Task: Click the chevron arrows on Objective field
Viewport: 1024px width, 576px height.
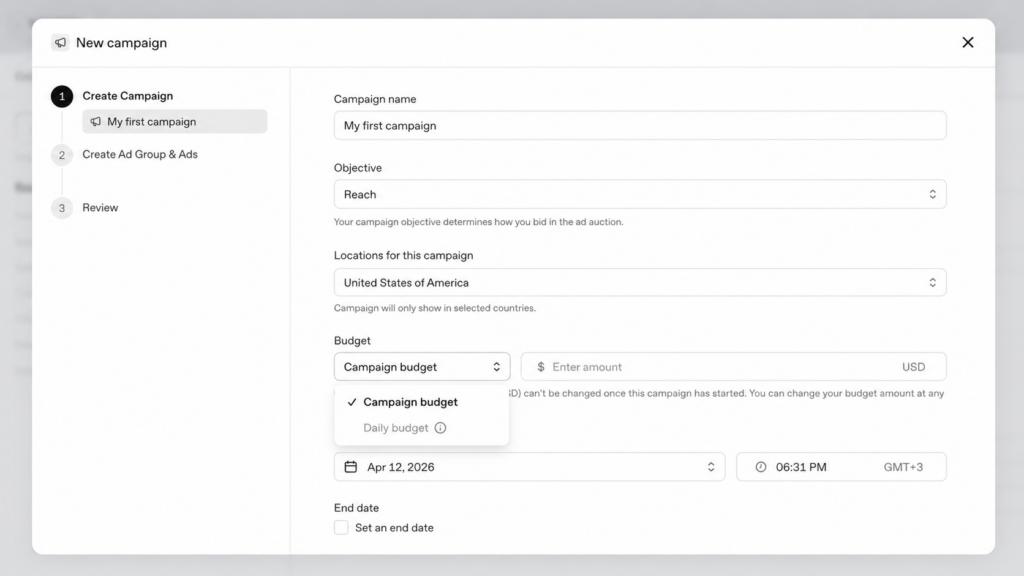Action: [932, 194]
